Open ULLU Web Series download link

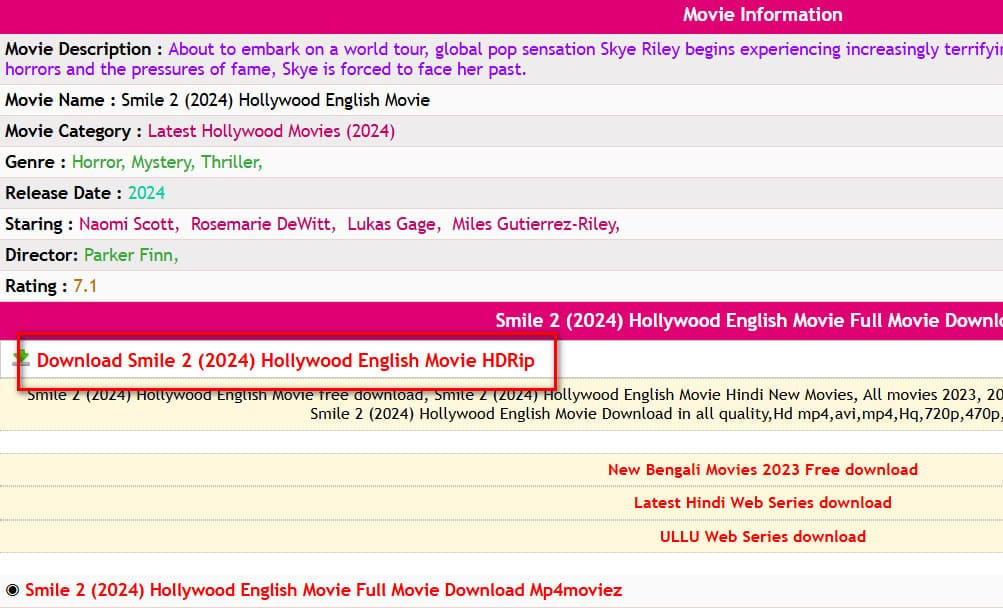(x=762, y=537)
